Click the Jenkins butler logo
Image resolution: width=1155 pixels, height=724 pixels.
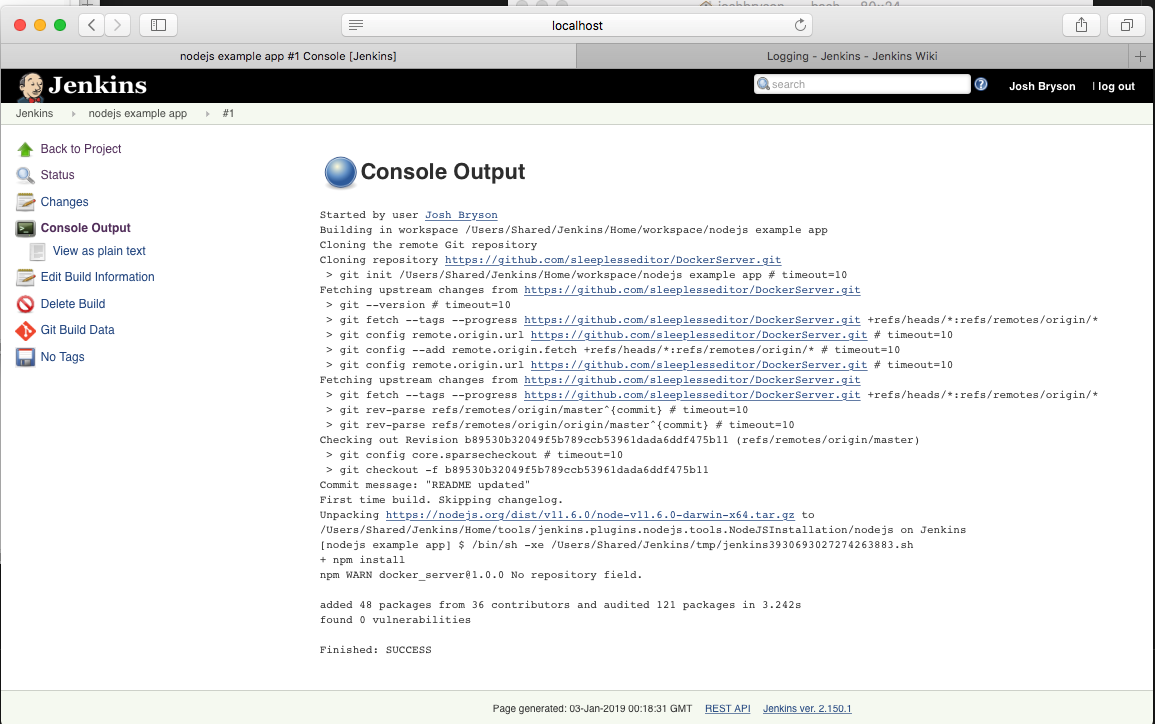coord(31,85)
